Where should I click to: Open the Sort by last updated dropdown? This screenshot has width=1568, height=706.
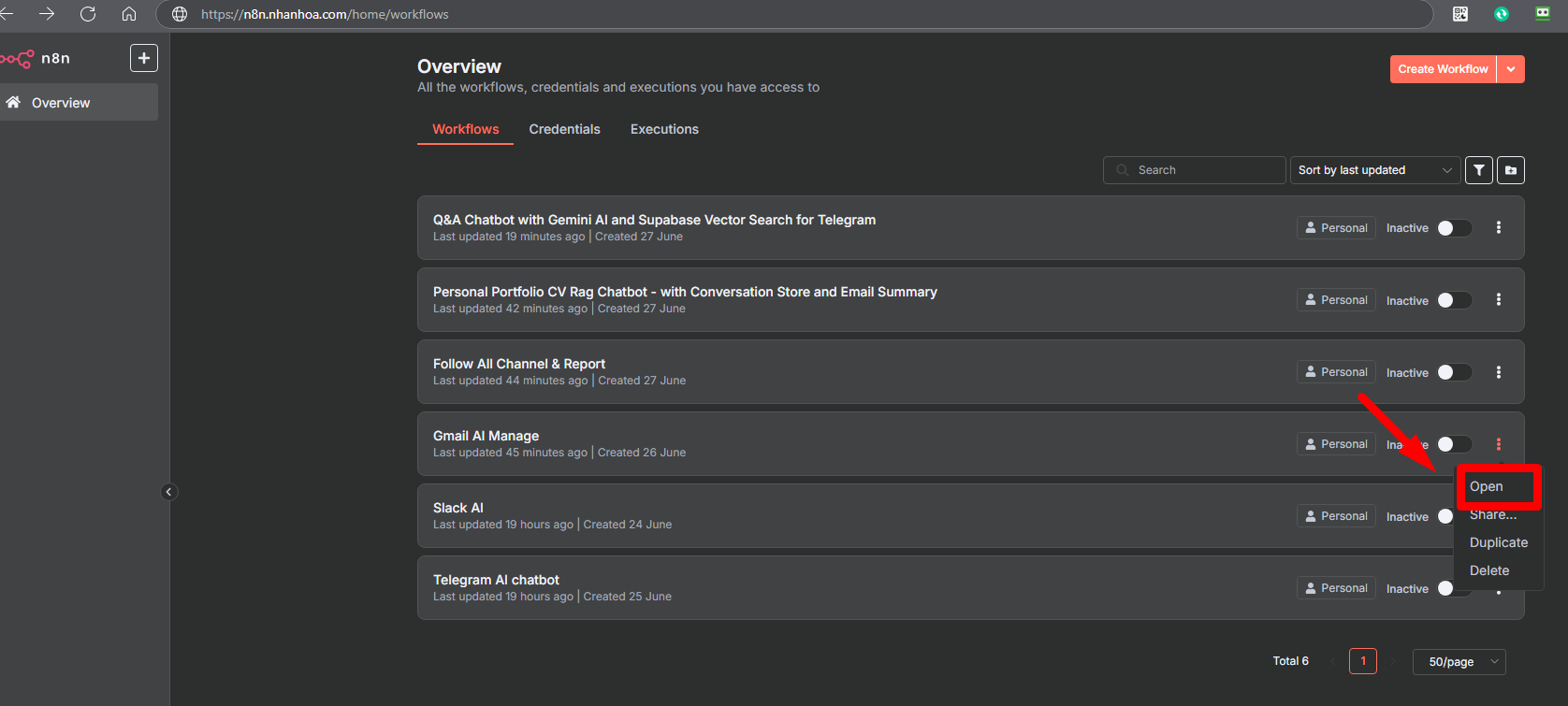1374,170
